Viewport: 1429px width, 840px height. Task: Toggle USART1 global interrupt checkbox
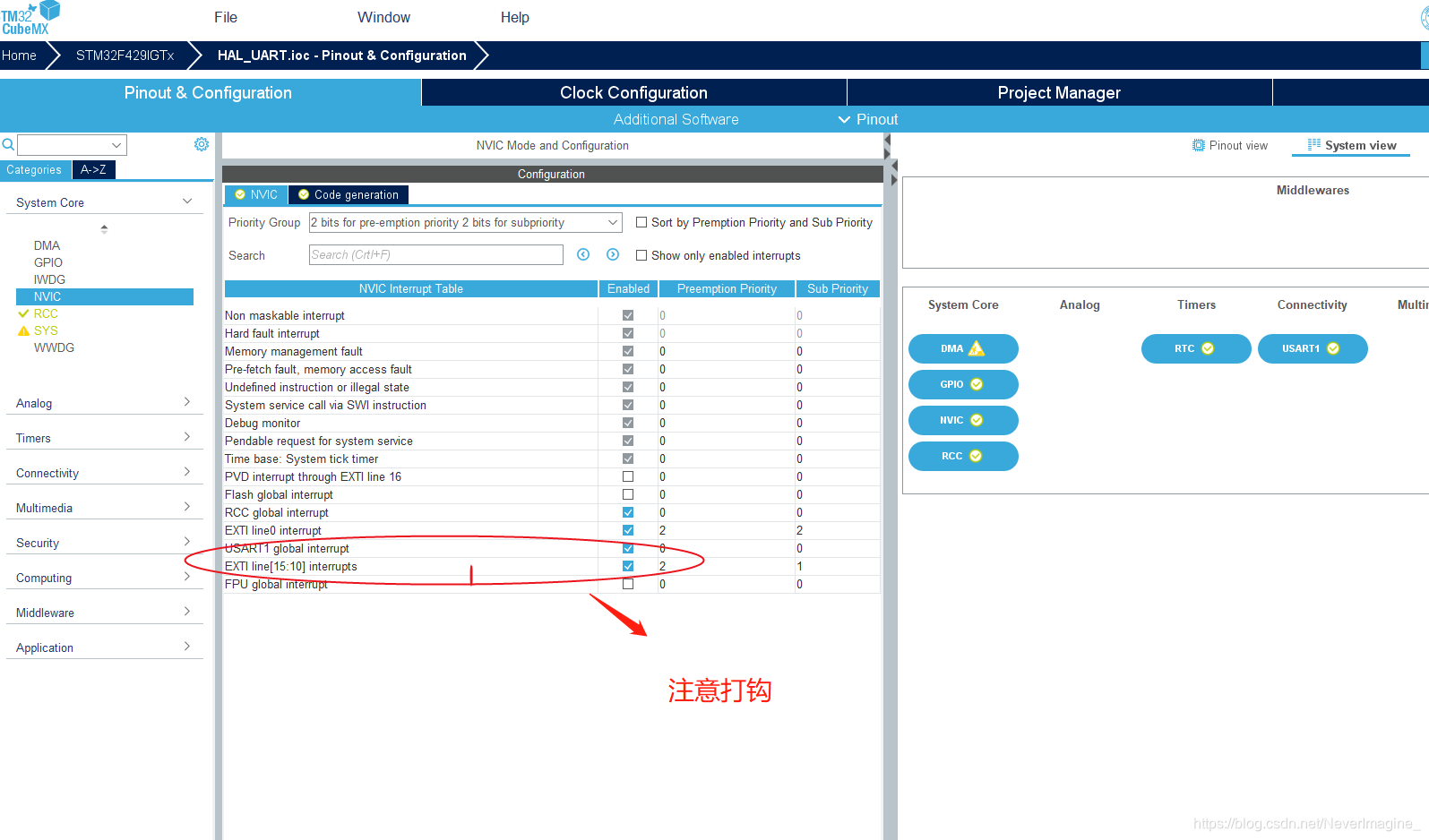628,548
